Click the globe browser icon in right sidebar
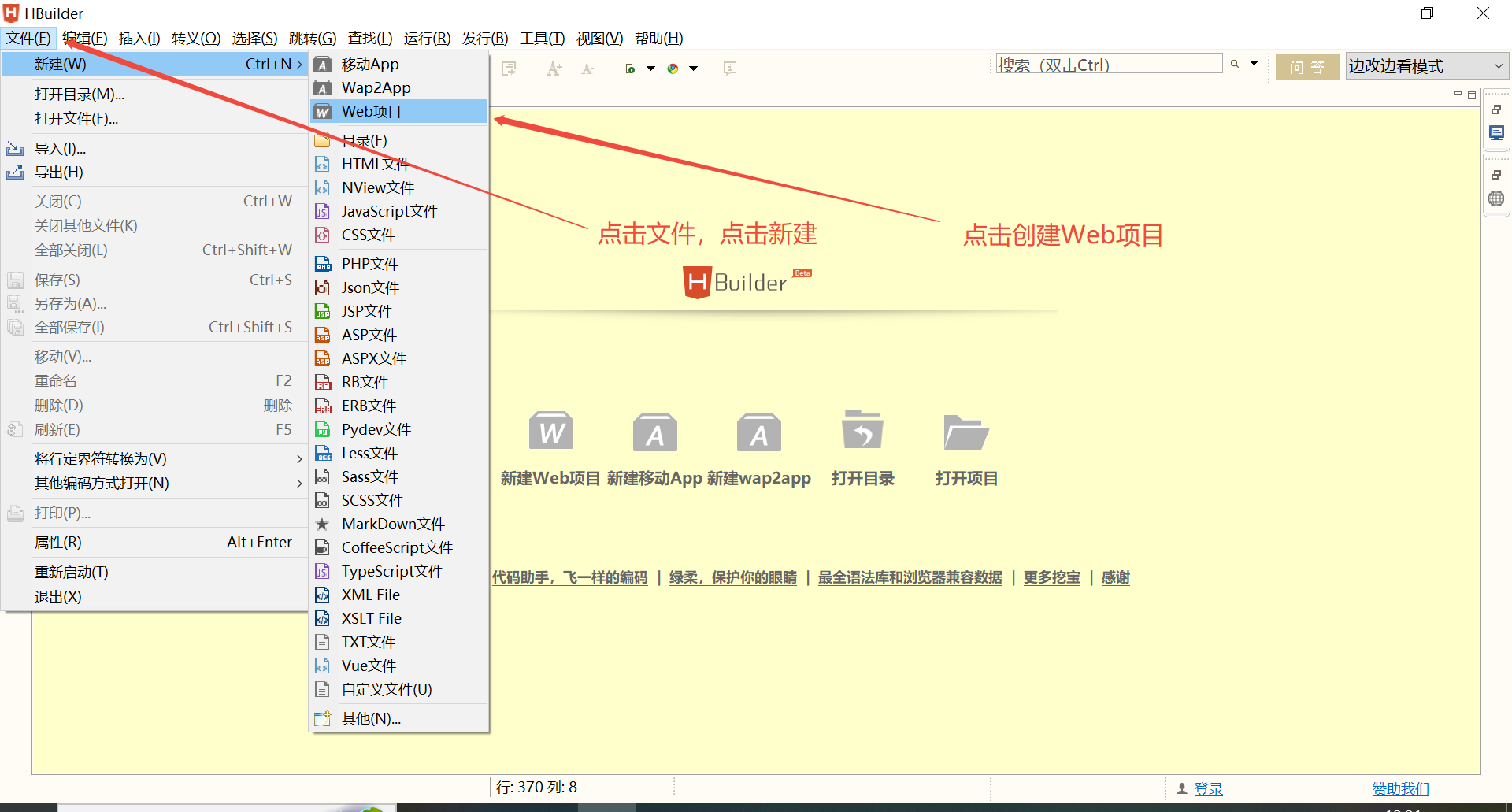Screen dimensions: 1512x812 click(x=1496, y=198)
